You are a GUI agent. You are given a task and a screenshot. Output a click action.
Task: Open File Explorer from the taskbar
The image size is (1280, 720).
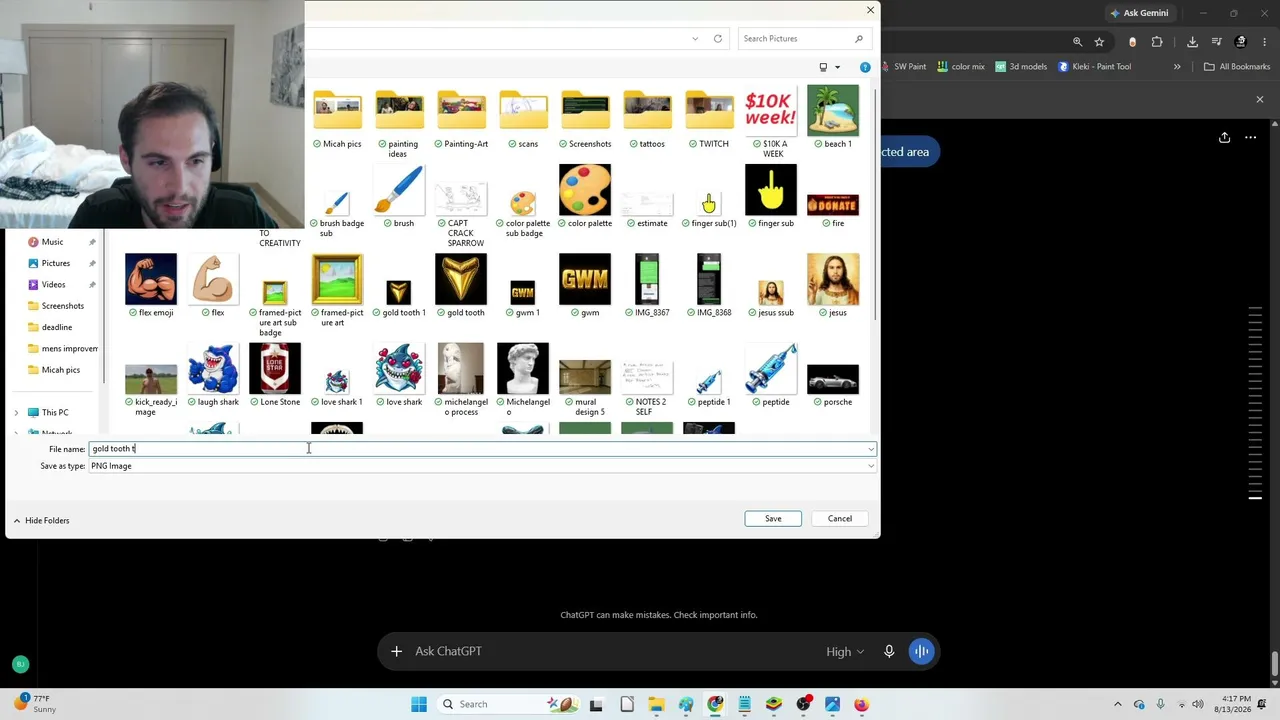(x=656, y=704)
